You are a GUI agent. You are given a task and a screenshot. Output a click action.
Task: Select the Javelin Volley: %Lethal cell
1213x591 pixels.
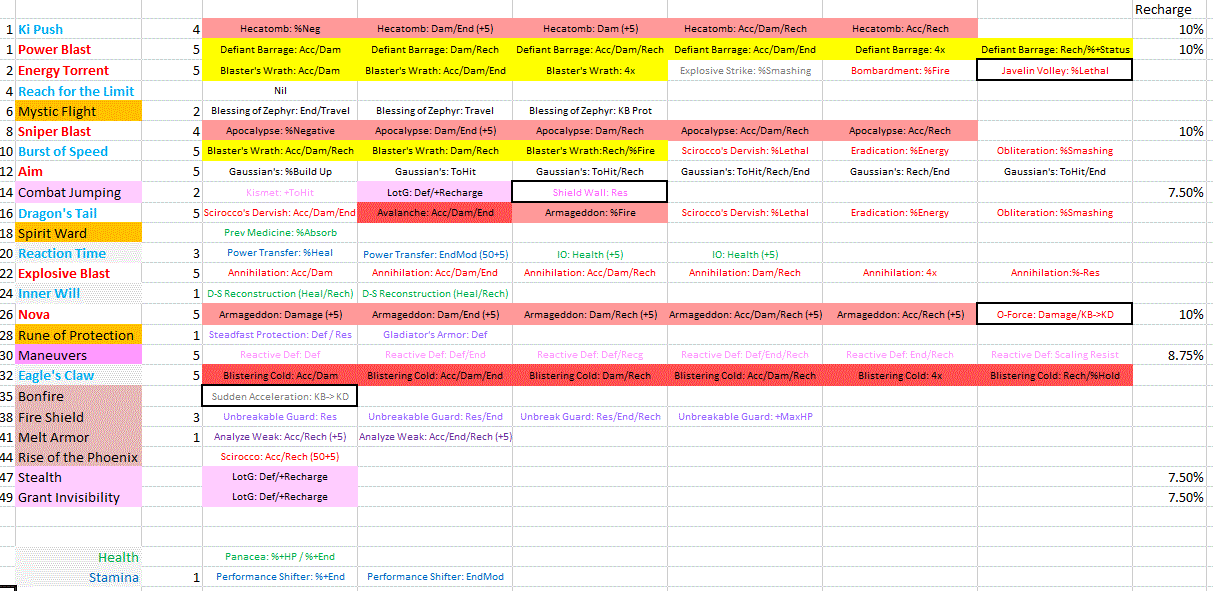1054,70
